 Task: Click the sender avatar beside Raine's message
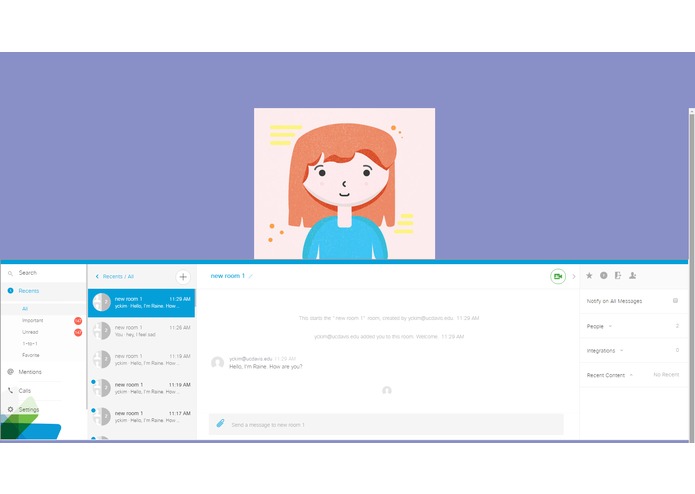pos(217,362)
